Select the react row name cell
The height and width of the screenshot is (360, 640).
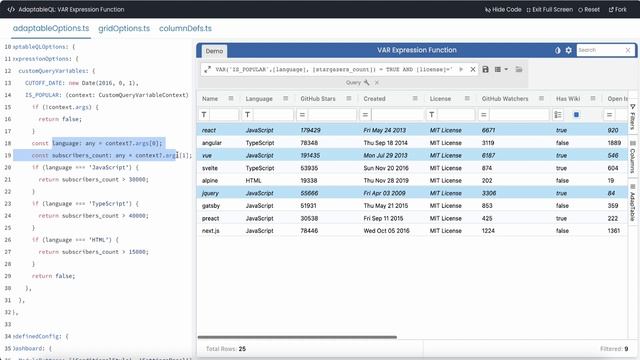[209, 130]
